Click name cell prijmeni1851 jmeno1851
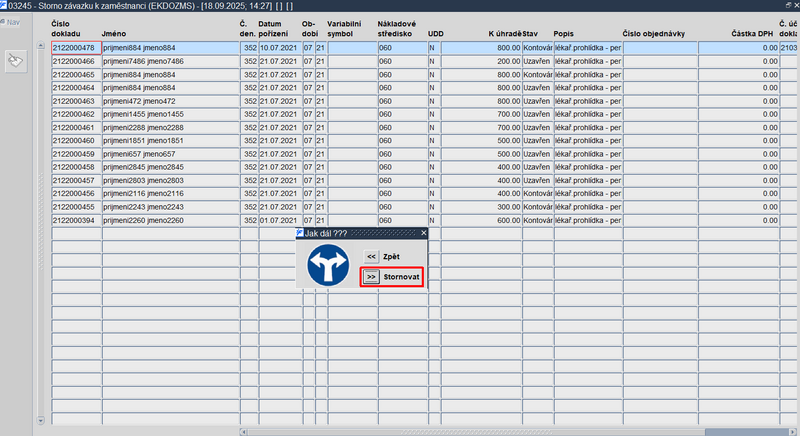 click(x=171, y=141)
